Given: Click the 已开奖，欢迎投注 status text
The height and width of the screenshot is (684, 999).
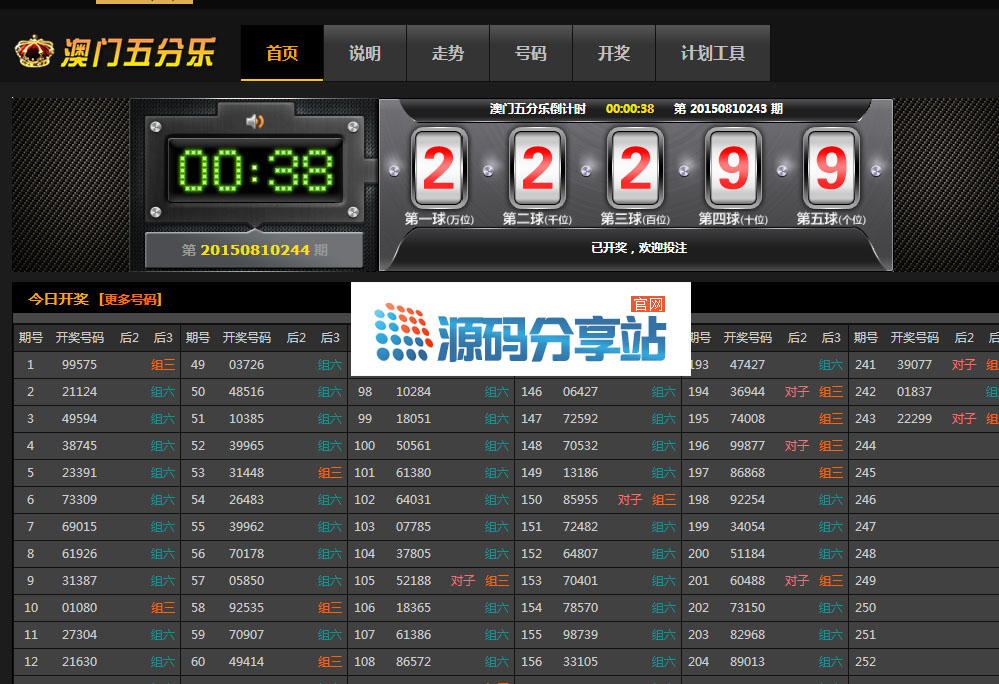Looking at the screenshot, I should [x=639, y=247].
